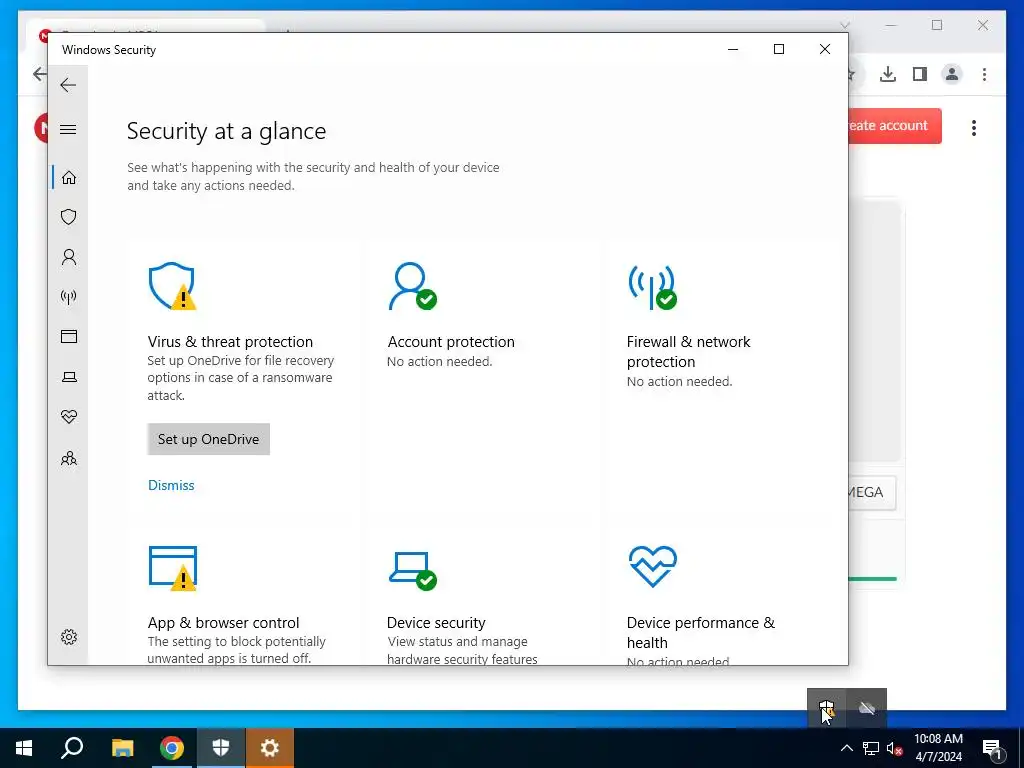Click the MEGA button in the browser page
The width and height of the screenshot is (1024, 768).
pos(871,492)
